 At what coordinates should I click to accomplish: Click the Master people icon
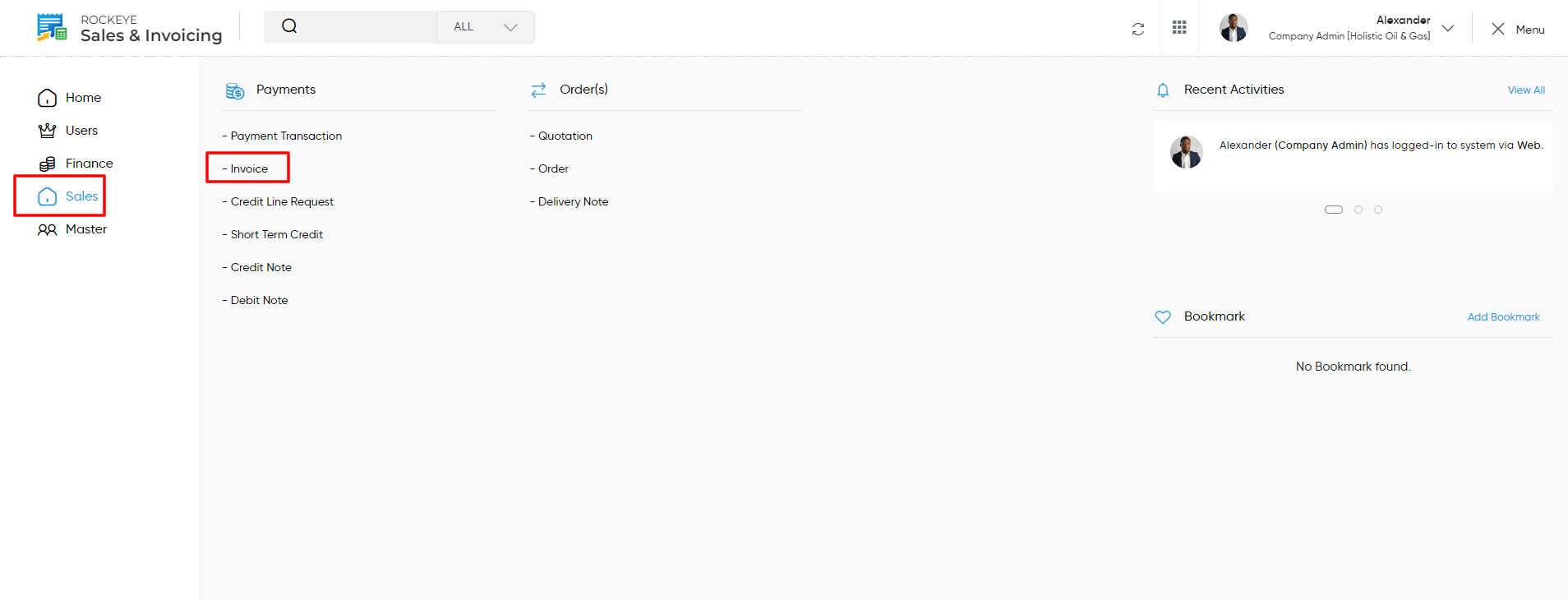(x=47, y=229)
